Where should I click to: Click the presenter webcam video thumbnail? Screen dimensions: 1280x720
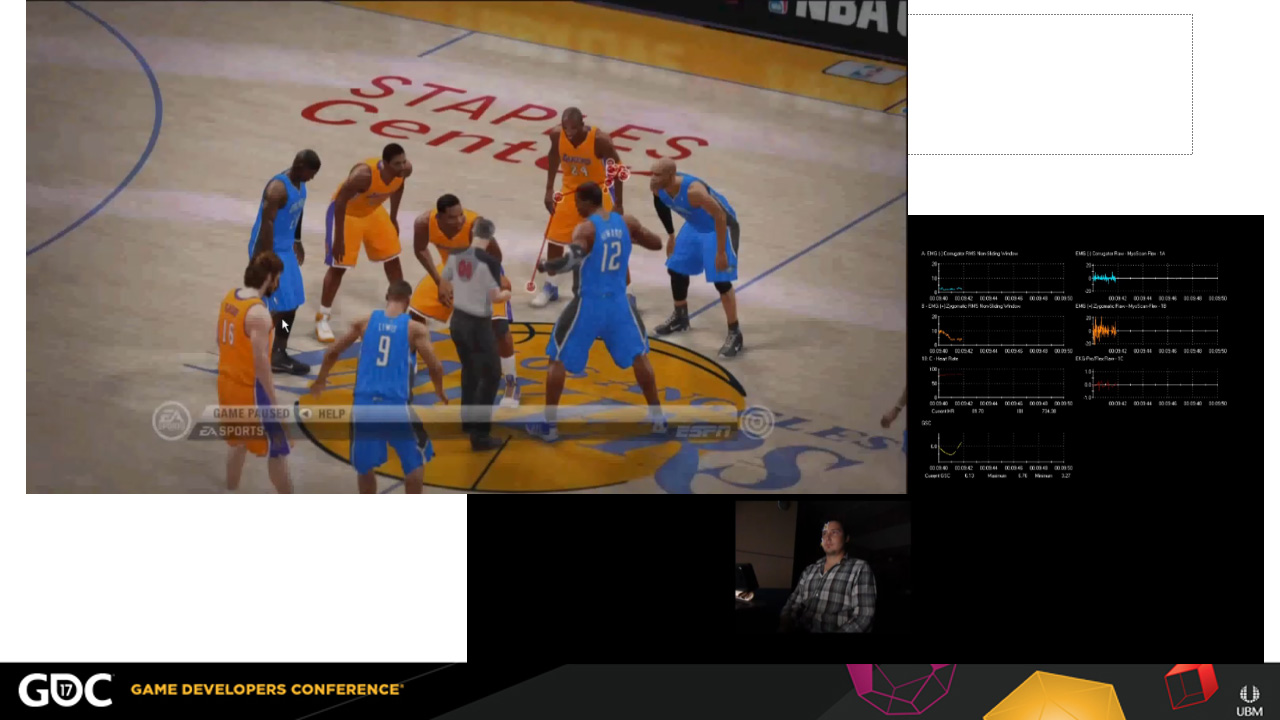[822, 567]
